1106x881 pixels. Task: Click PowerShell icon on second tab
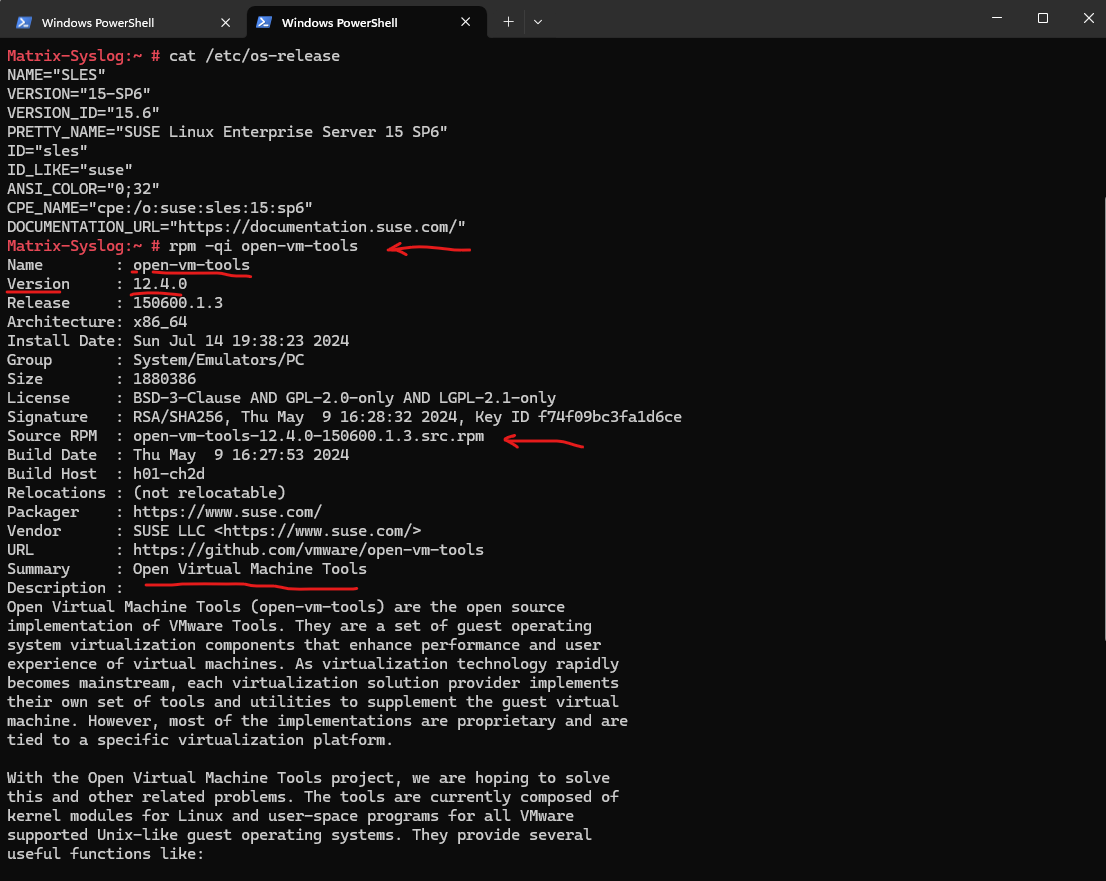(264, 22)
